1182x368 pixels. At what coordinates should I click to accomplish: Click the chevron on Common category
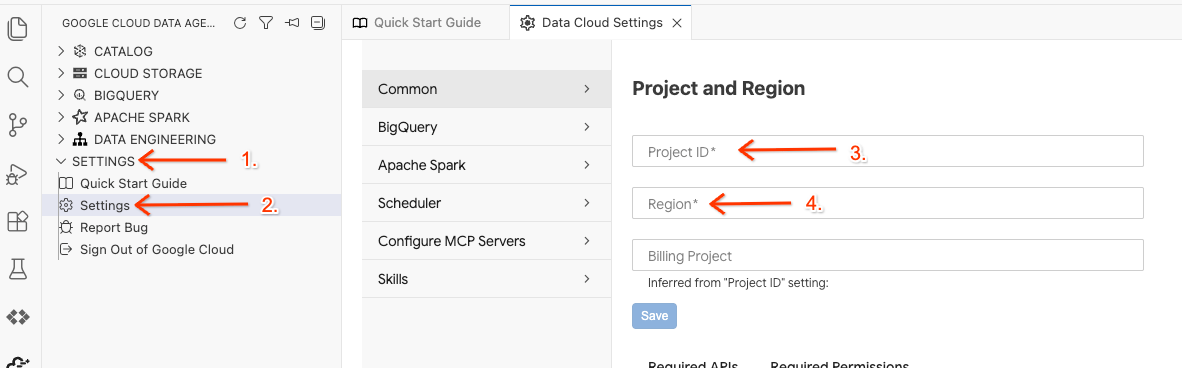point(586,89)
